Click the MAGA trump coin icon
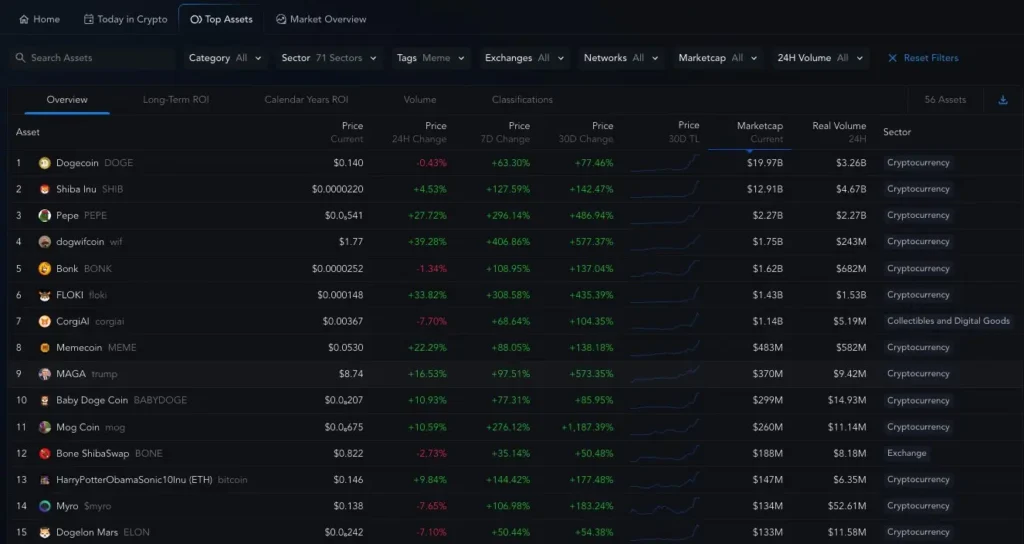The image size is (1024, 544). pos(44,374)
